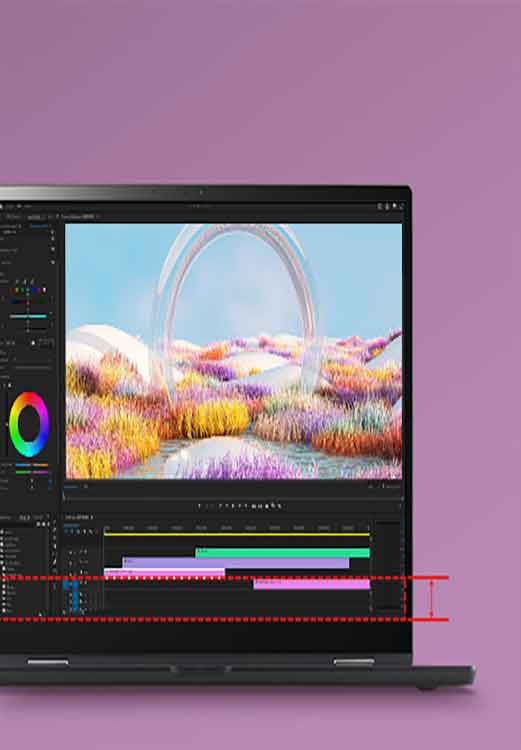Select the magenta pink clip on lower track
This screenshot has height=750, width=521.
tap(311, 584)
